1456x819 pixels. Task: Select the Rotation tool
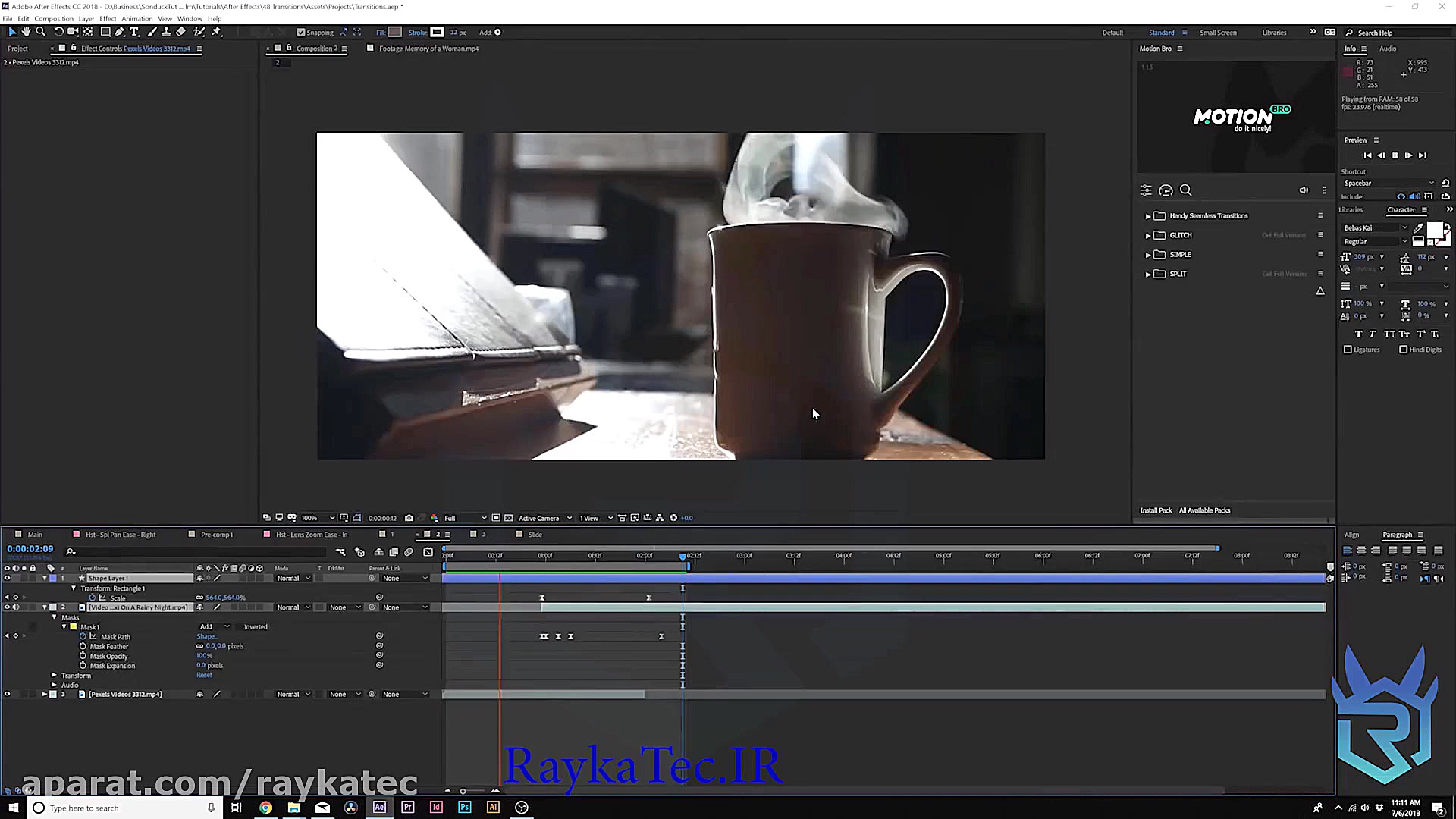[x=59, y=32]
